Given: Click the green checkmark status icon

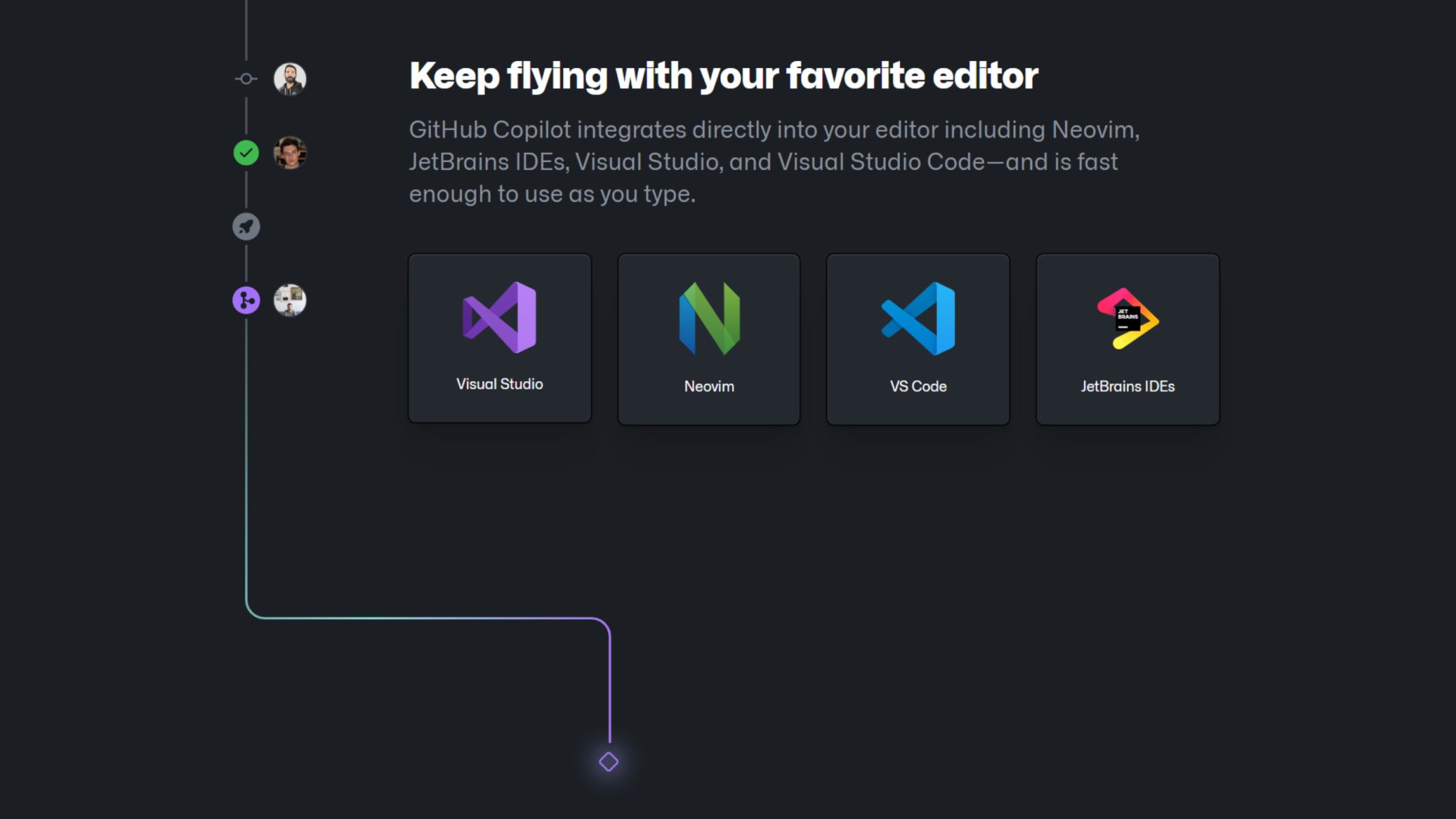Looking at the screenshot, I should 246,153.
